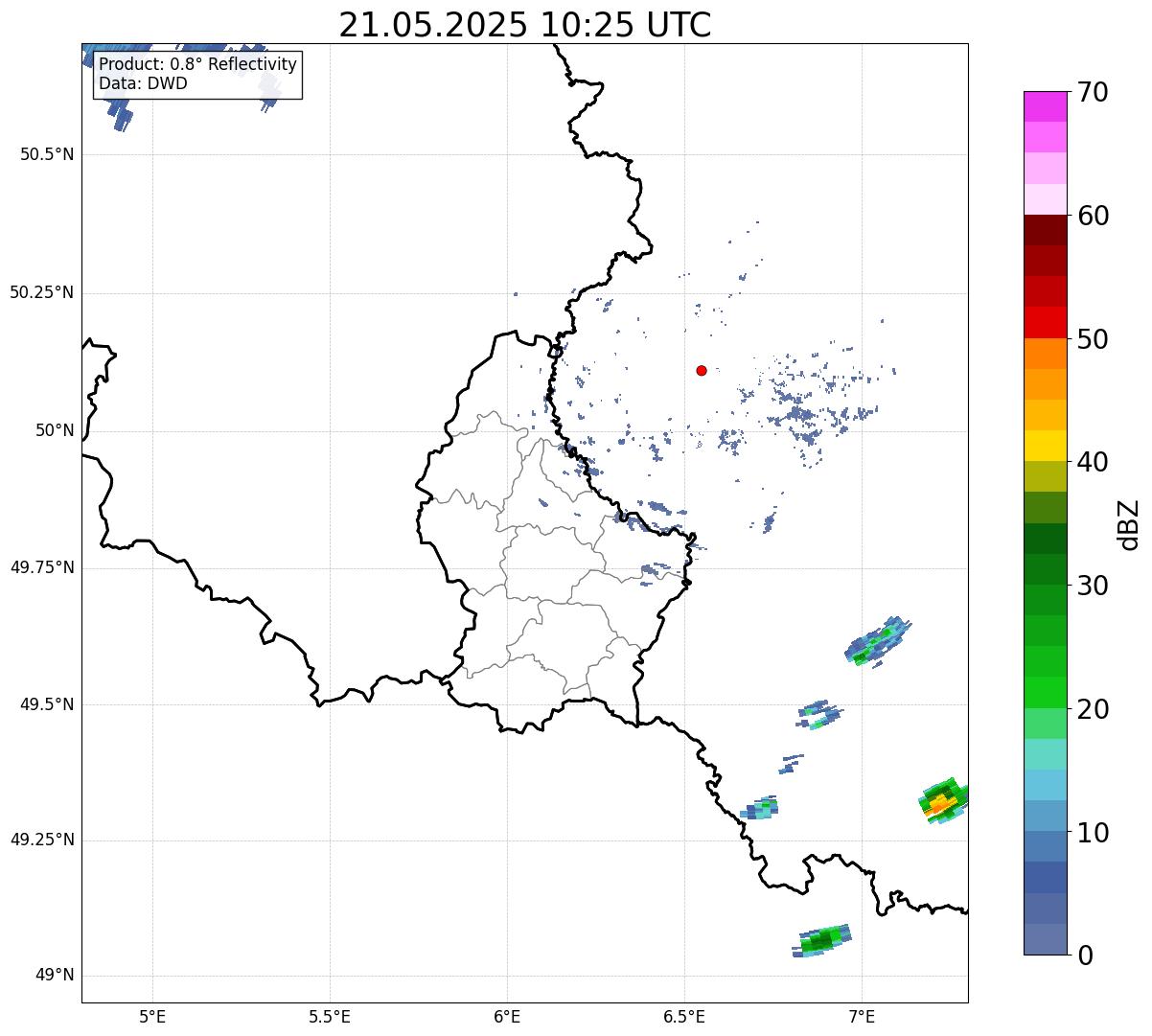This screenshot has width=1152, height=1036.
Task: Click the olive colorbar swatch below 40
Action: click(1045, 477)
